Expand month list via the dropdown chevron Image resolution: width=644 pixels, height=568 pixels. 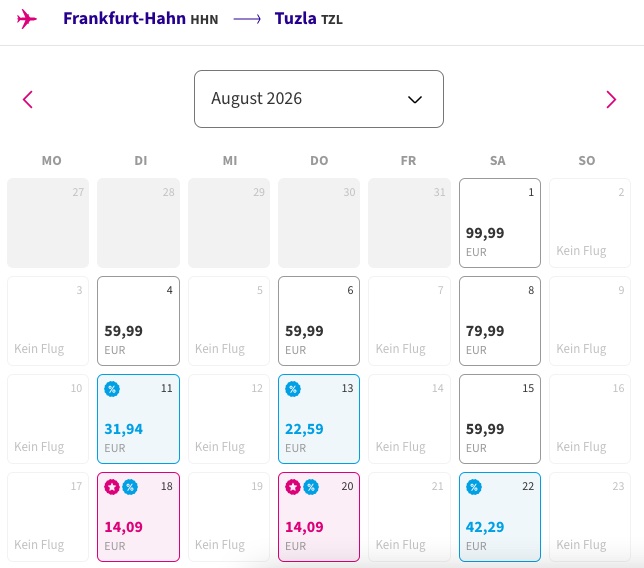[x=415, y=99]
